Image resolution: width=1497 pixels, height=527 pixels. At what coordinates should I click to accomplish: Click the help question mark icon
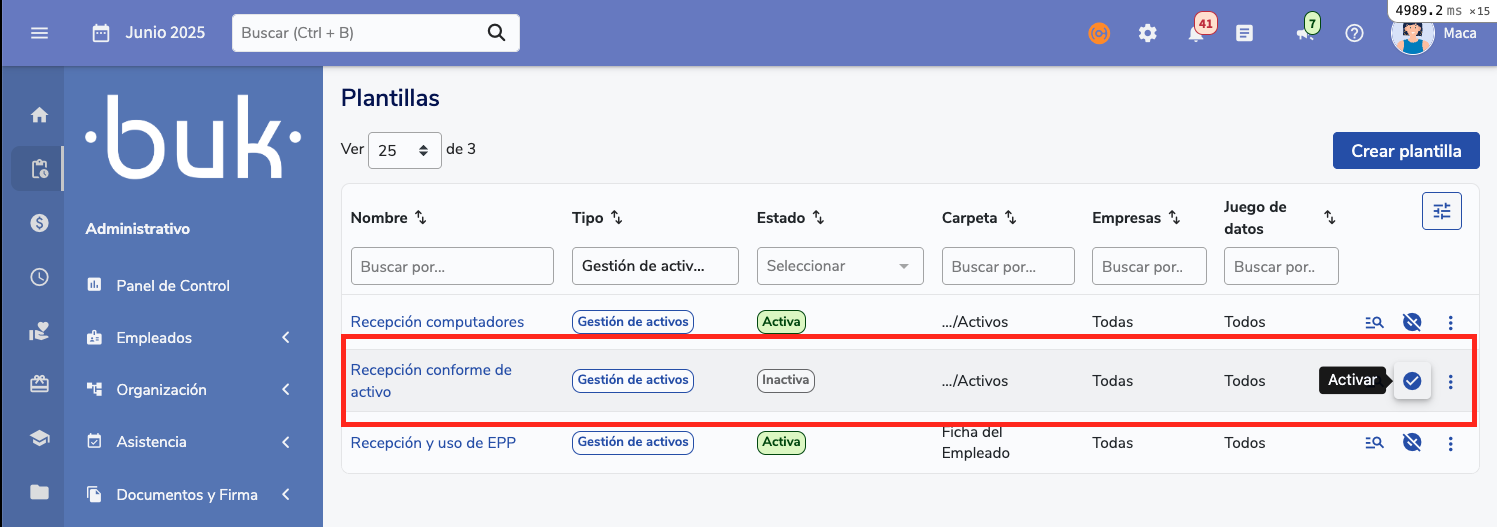click(1354, 33)
